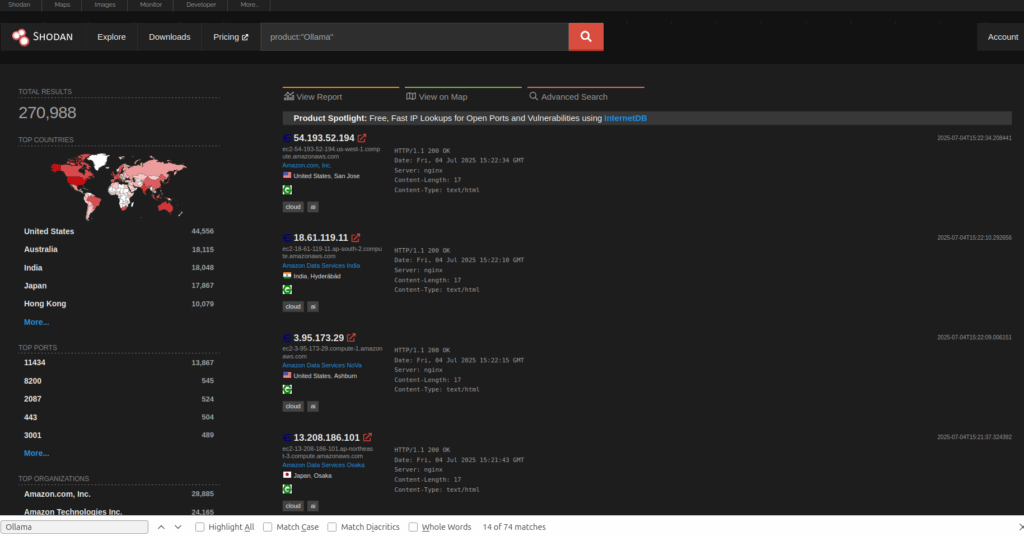Click the cloud tag under 3.95.173.29
Screen dimensions: 1024x536
coord(293,406)
